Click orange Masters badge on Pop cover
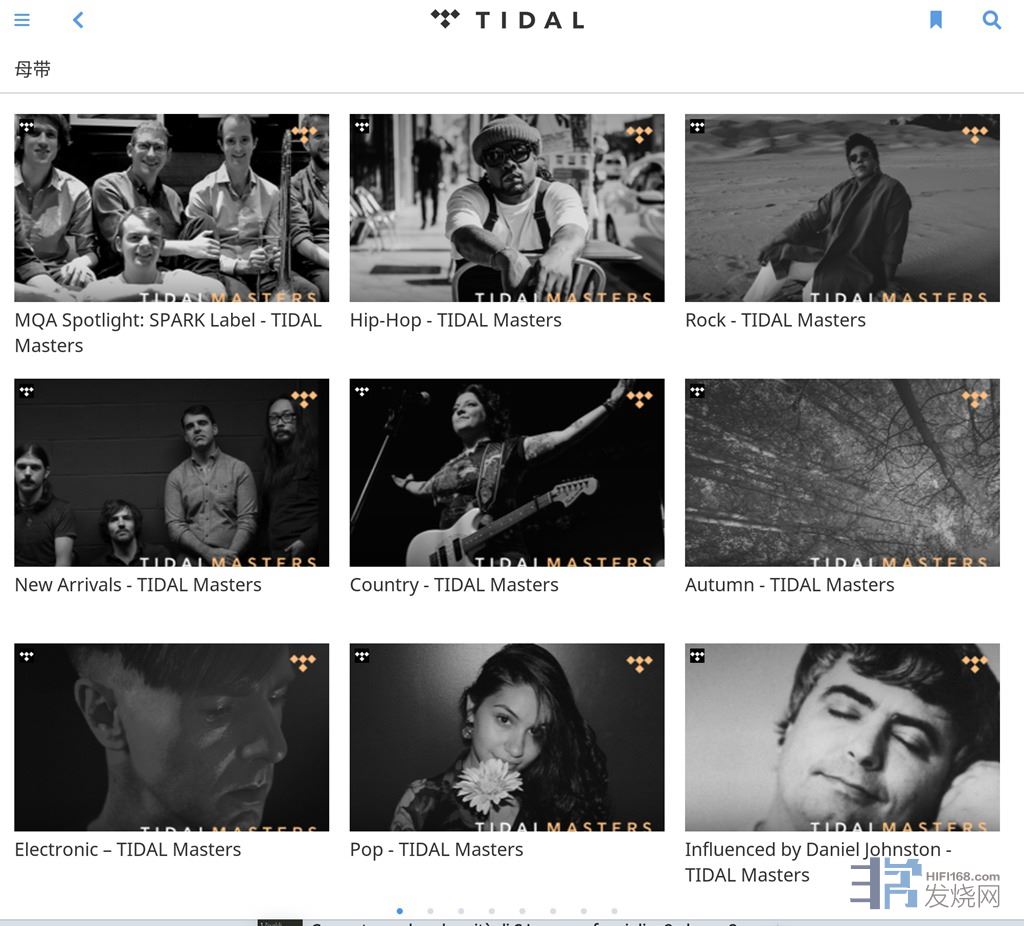The width and height of the screenshot is (1024, 926). [x=639, y=662]
